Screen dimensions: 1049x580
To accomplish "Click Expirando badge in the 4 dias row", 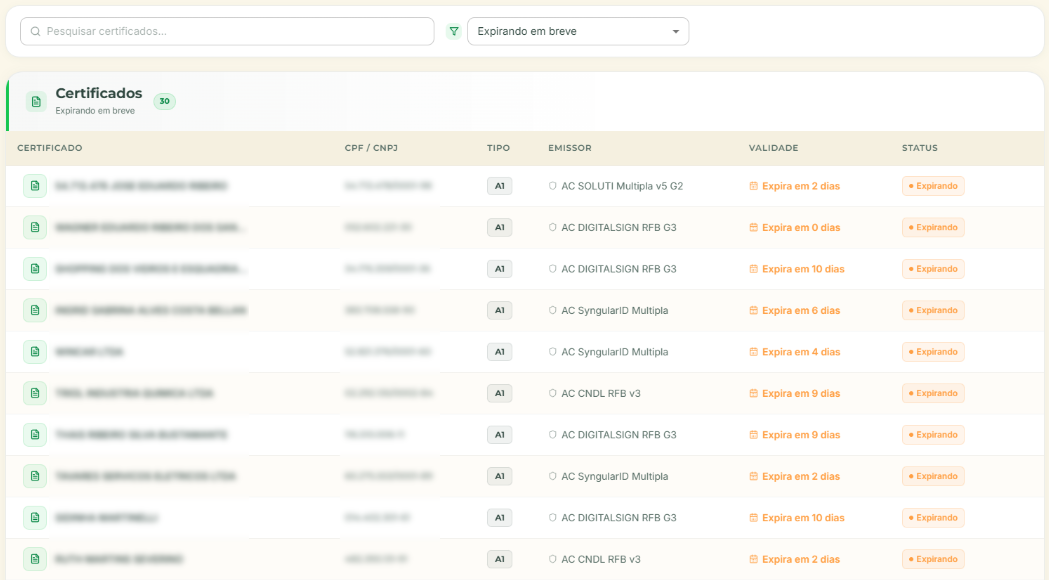I will coord(933,352).
